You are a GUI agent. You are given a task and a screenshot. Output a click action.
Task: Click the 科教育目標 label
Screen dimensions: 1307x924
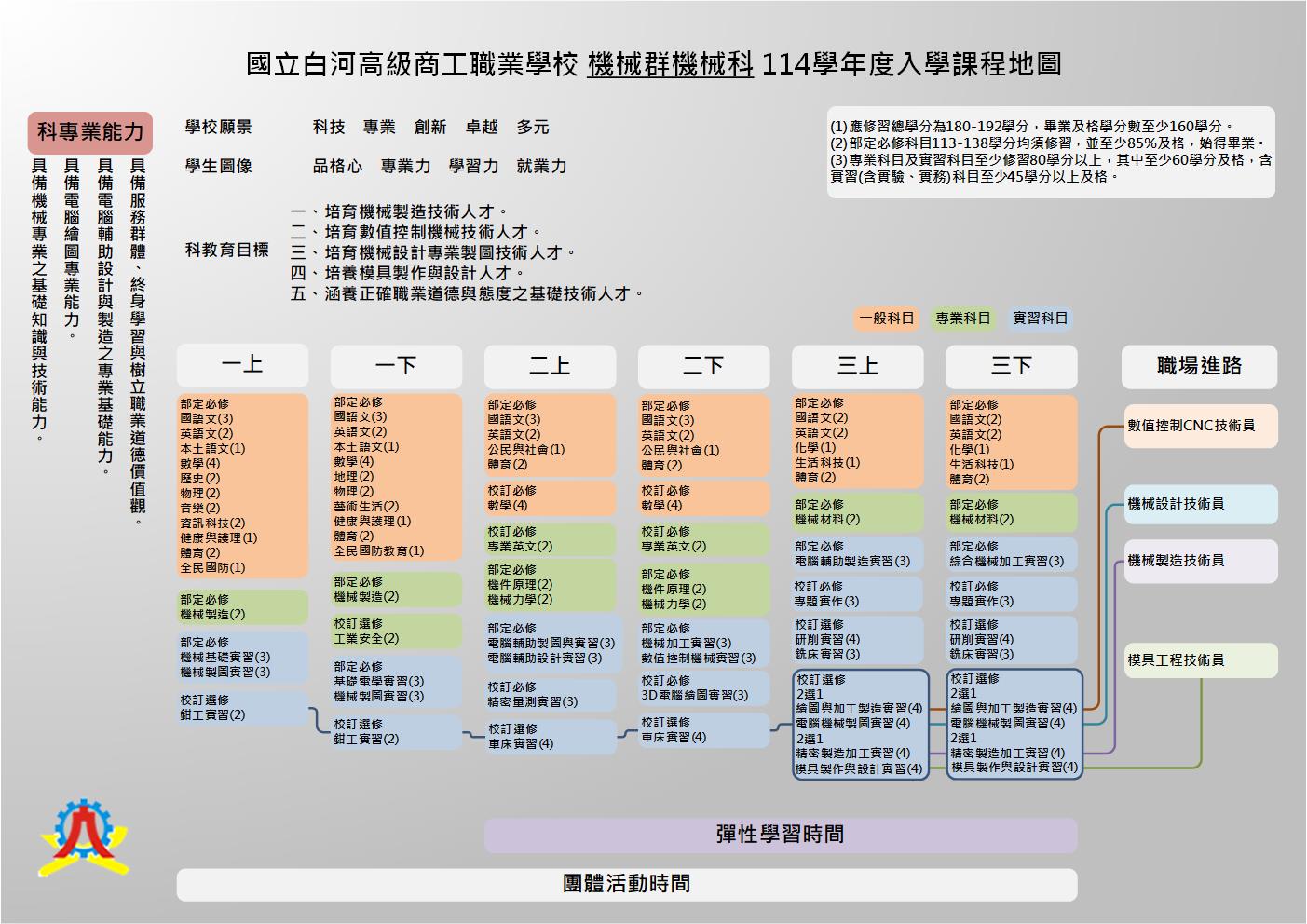click(x=226, y=251)
